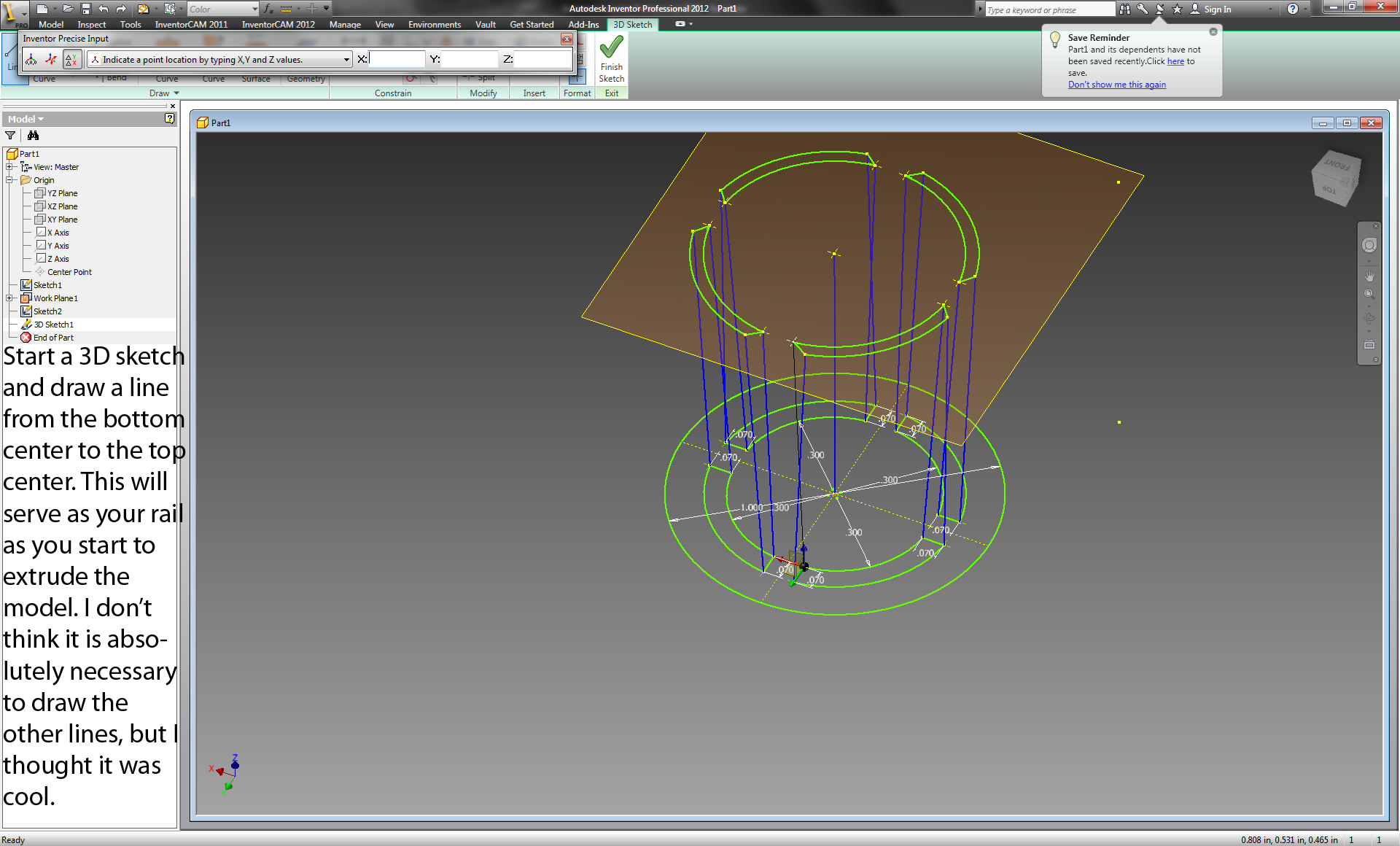Open the Help dropdown arrow
This screenshot has width=1400, height=846.
click(x=1304, y=9)
